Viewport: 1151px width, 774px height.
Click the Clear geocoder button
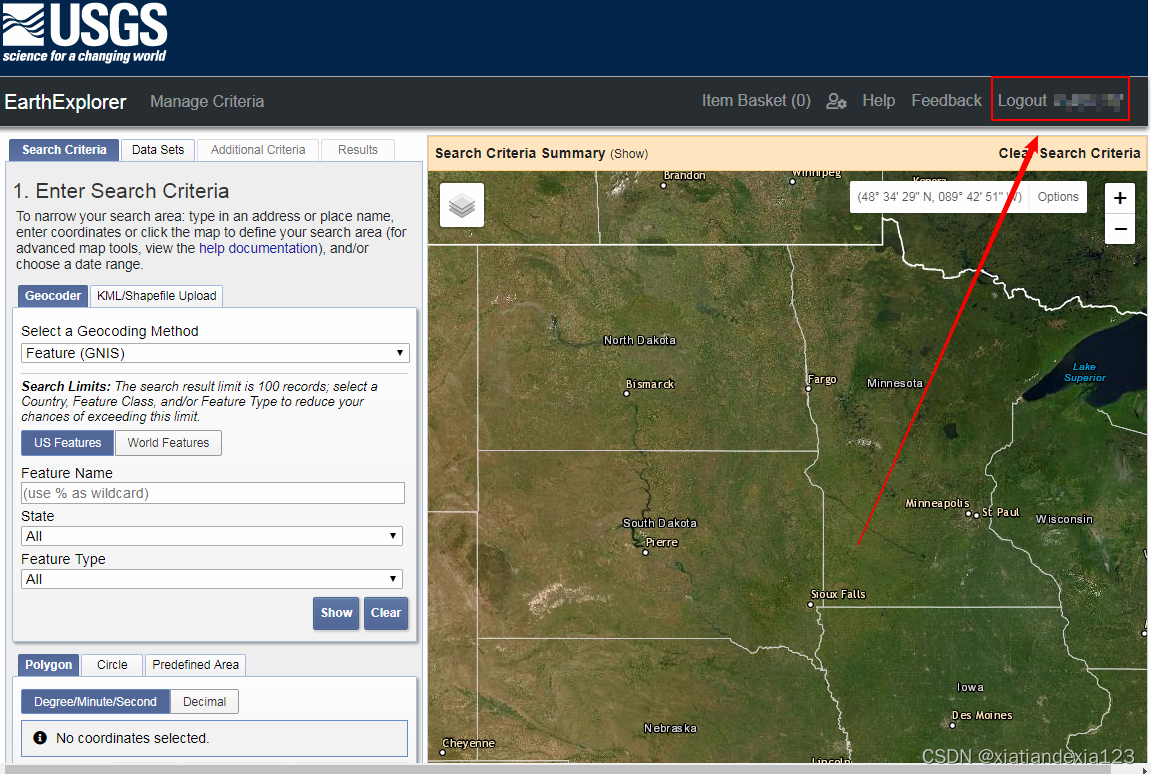click(x=386, y=613)
